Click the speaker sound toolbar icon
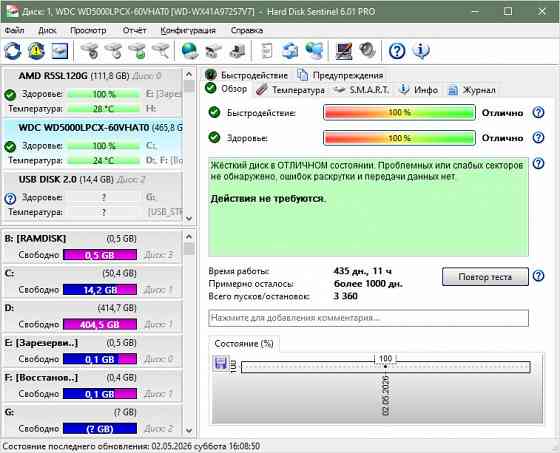 367,50
